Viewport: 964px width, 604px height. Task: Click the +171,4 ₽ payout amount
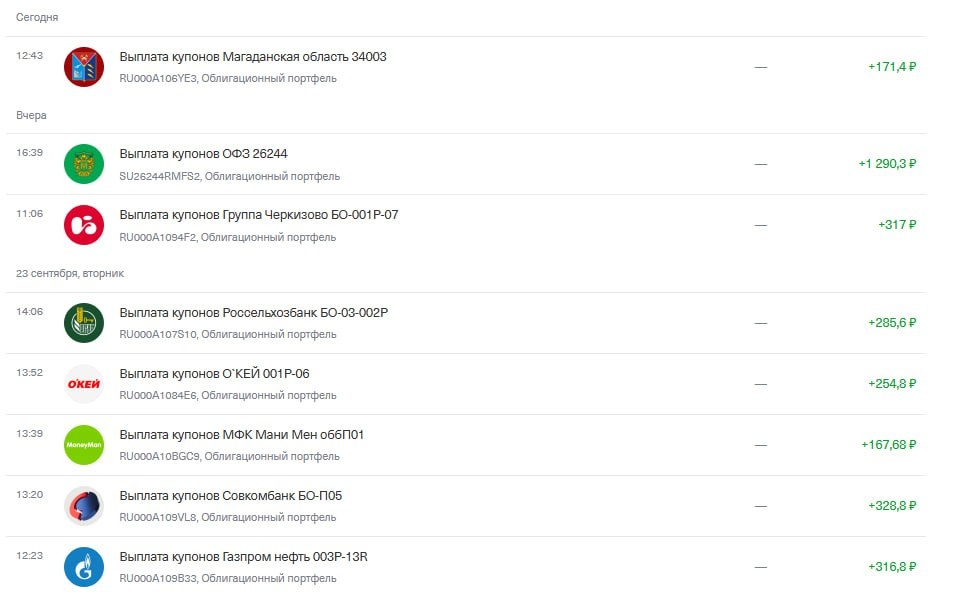tap(892, 67)
